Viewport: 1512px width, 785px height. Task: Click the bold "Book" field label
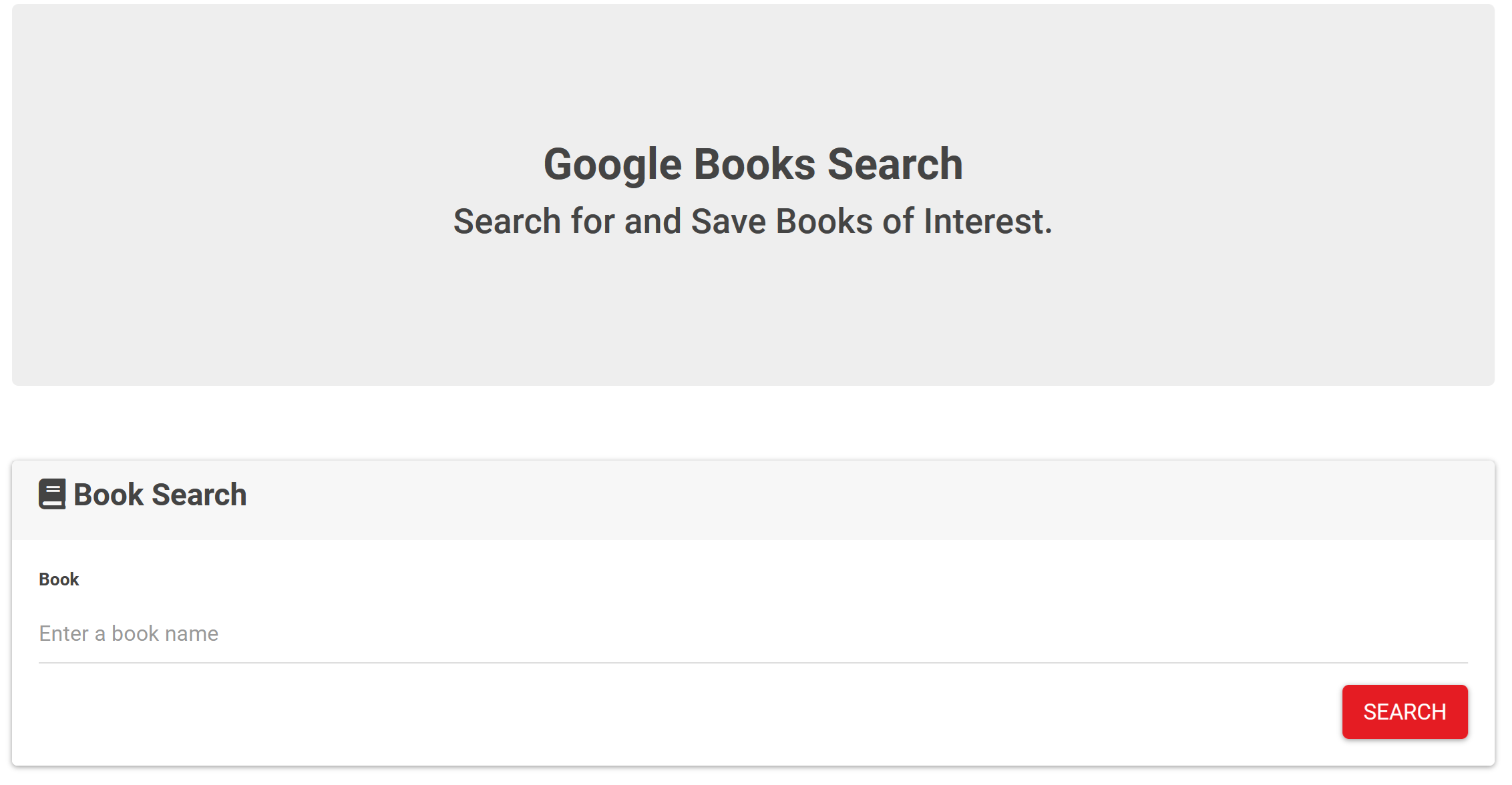point(59,579)
